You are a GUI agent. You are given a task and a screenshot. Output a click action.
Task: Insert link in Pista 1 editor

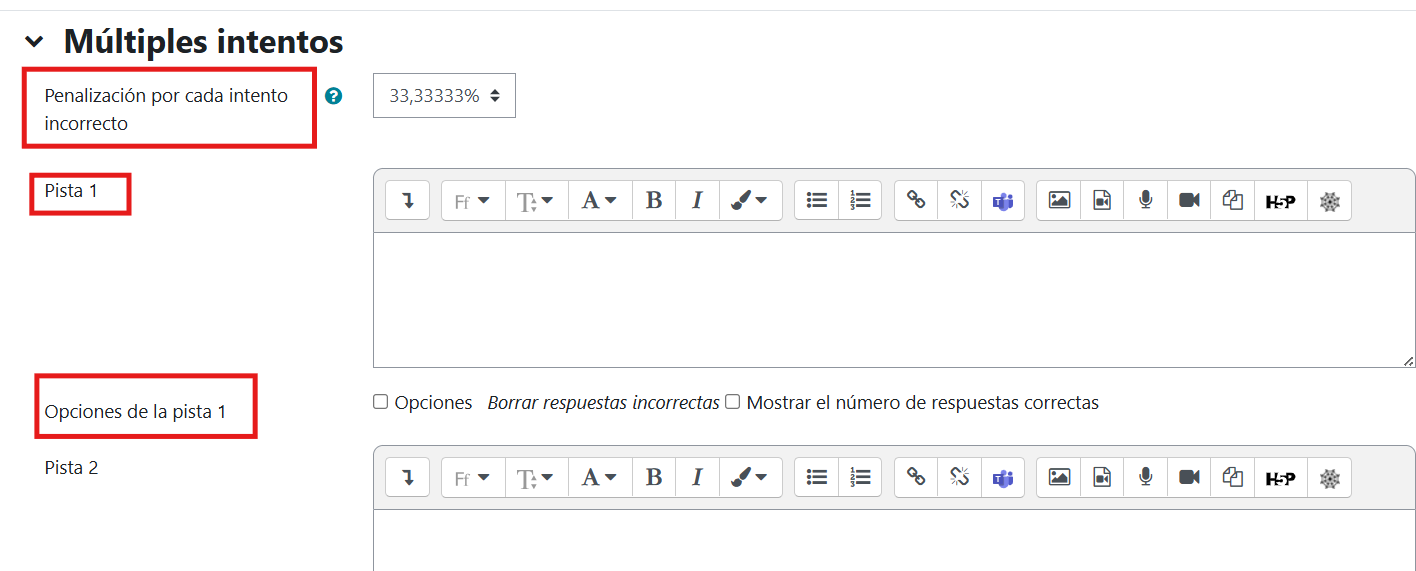pos(916,201)
